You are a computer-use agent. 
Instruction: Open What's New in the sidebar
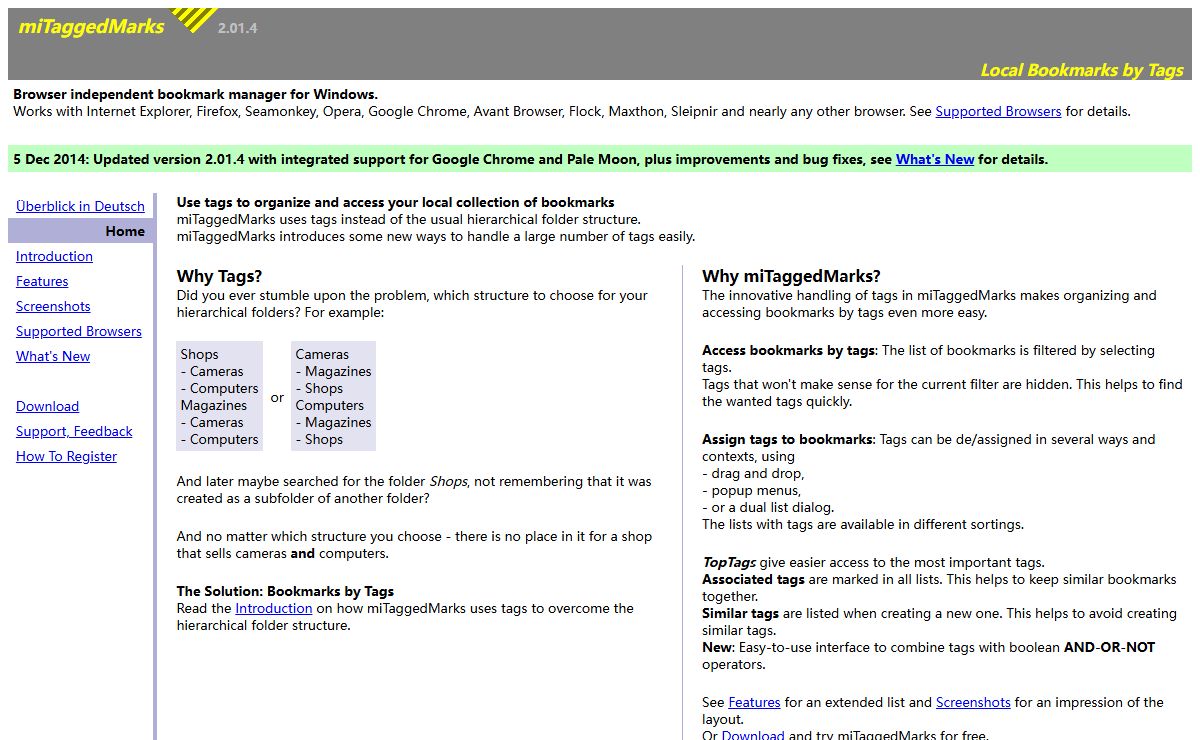(53, 356)
